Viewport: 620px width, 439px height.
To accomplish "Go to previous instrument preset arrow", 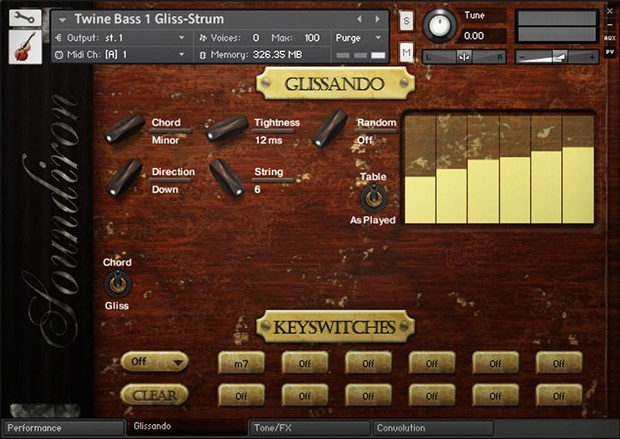I will pyautogui.click(x=359, y=19).
